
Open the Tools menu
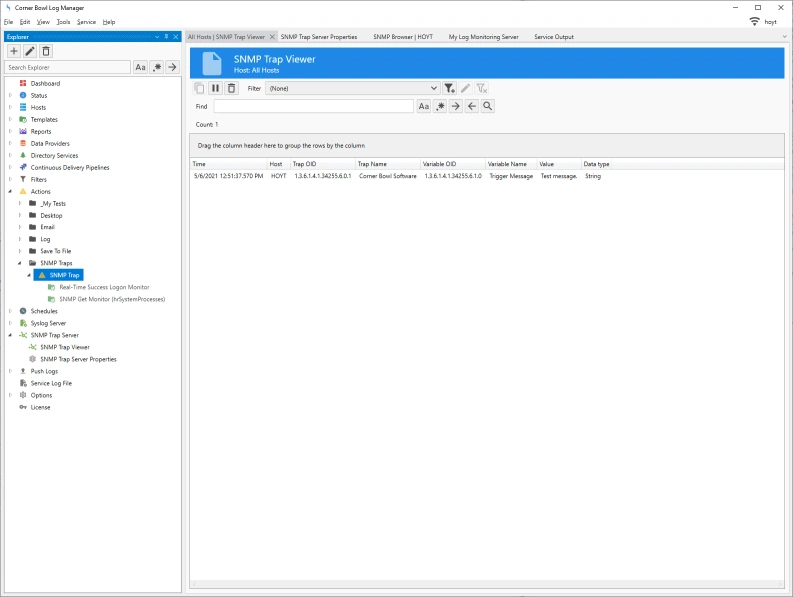(63, 22)
